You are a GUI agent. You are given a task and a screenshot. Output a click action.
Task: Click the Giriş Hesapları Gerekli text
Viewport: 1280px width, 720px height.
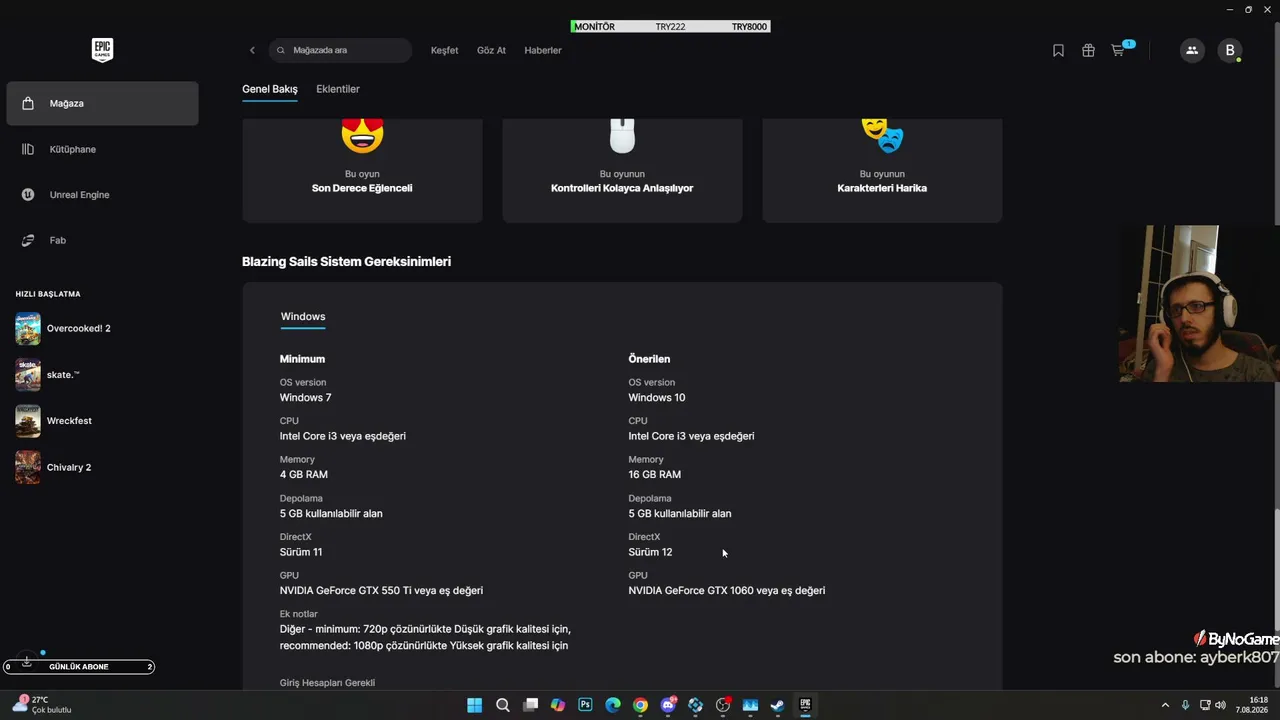pos(327,683)
